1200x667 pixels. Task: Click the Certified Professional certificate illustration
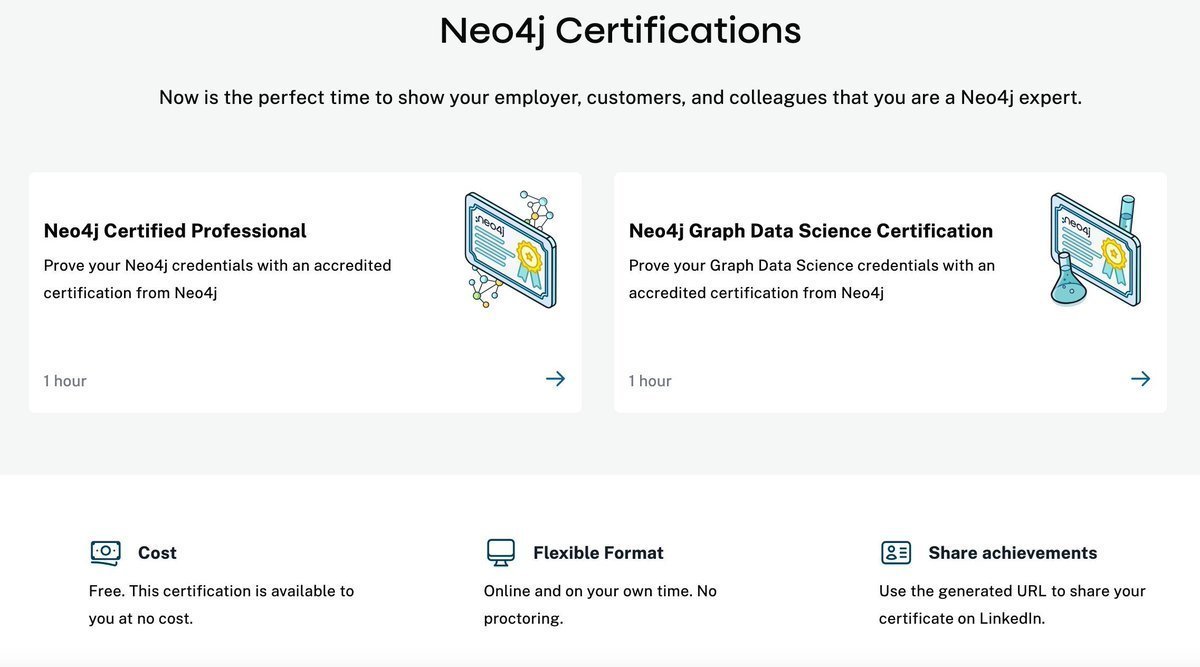click(x=510, y=249)
